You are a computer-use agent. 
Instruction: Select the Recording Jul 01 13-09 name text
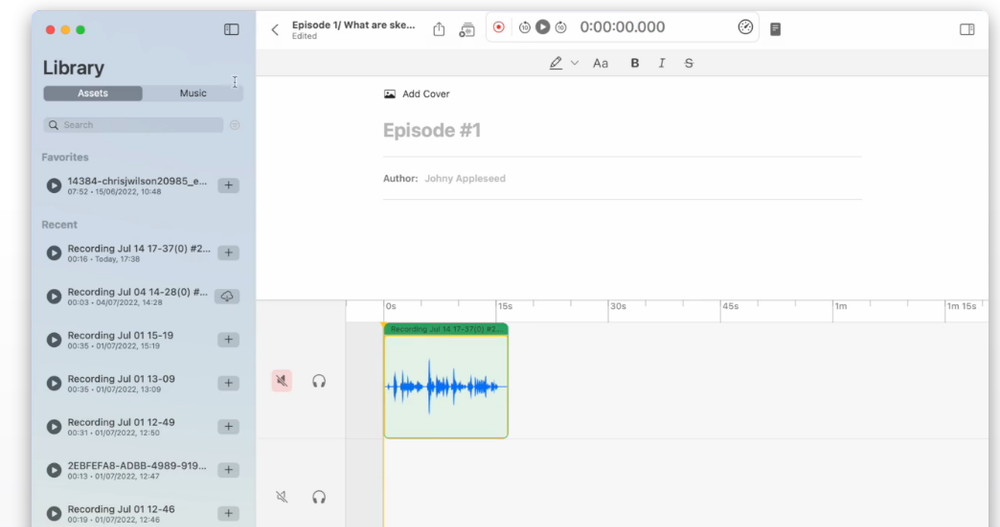click(121, 379)
